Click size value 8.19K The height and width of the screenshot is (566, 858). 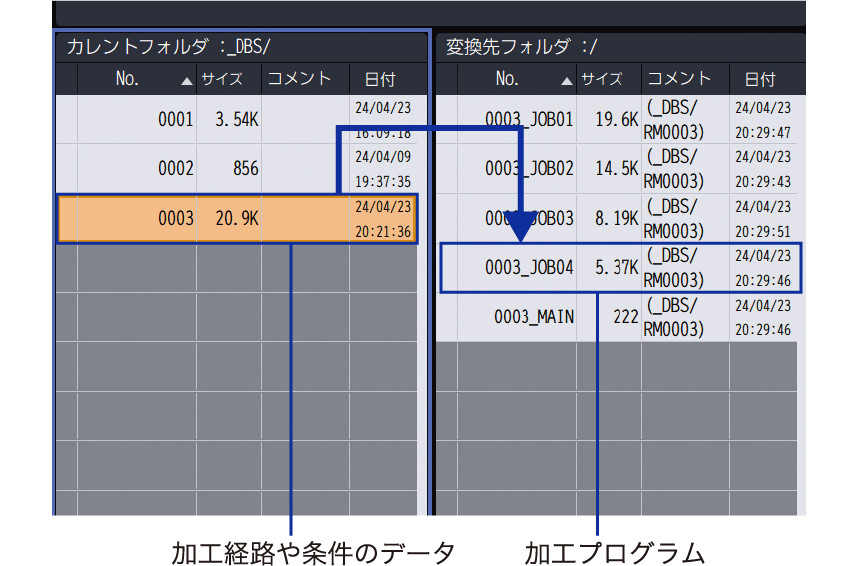[617, 218]
